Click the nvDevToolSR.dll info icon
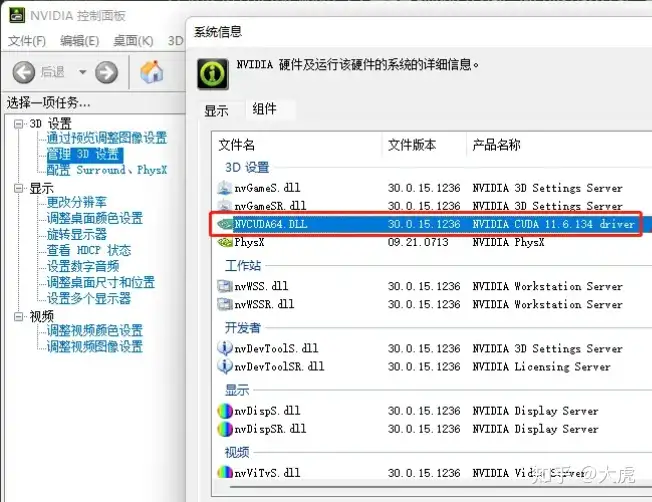 (225, 366)
